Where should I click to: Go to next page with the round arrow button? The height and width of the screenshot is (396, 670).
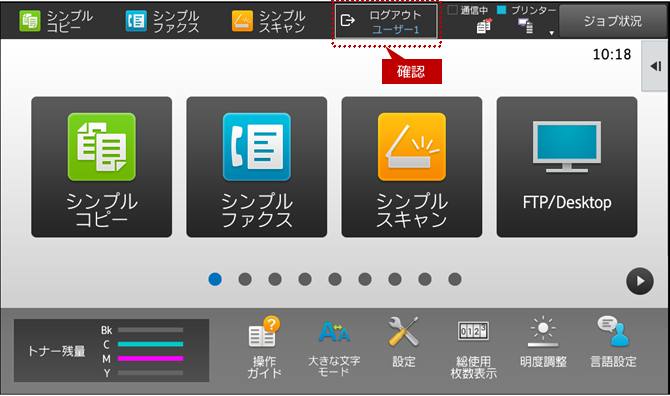tap(640, 281)
